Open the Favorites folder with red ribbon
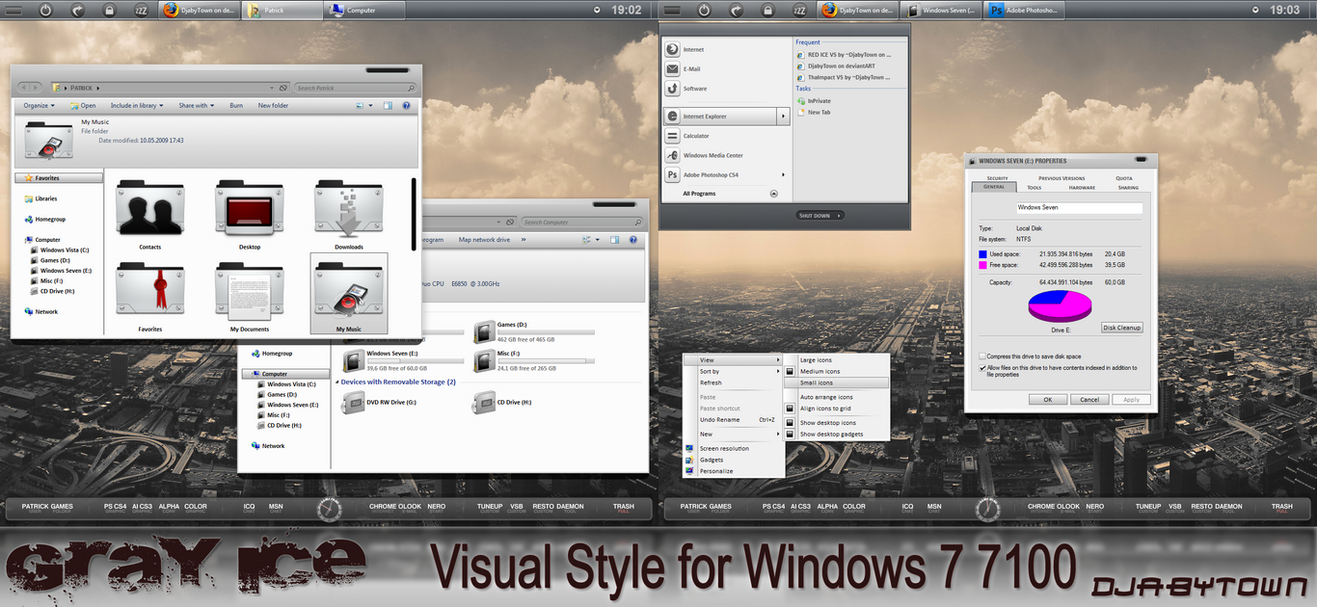1317x607 pixels. pyautogui.click(x=150, y=298)
